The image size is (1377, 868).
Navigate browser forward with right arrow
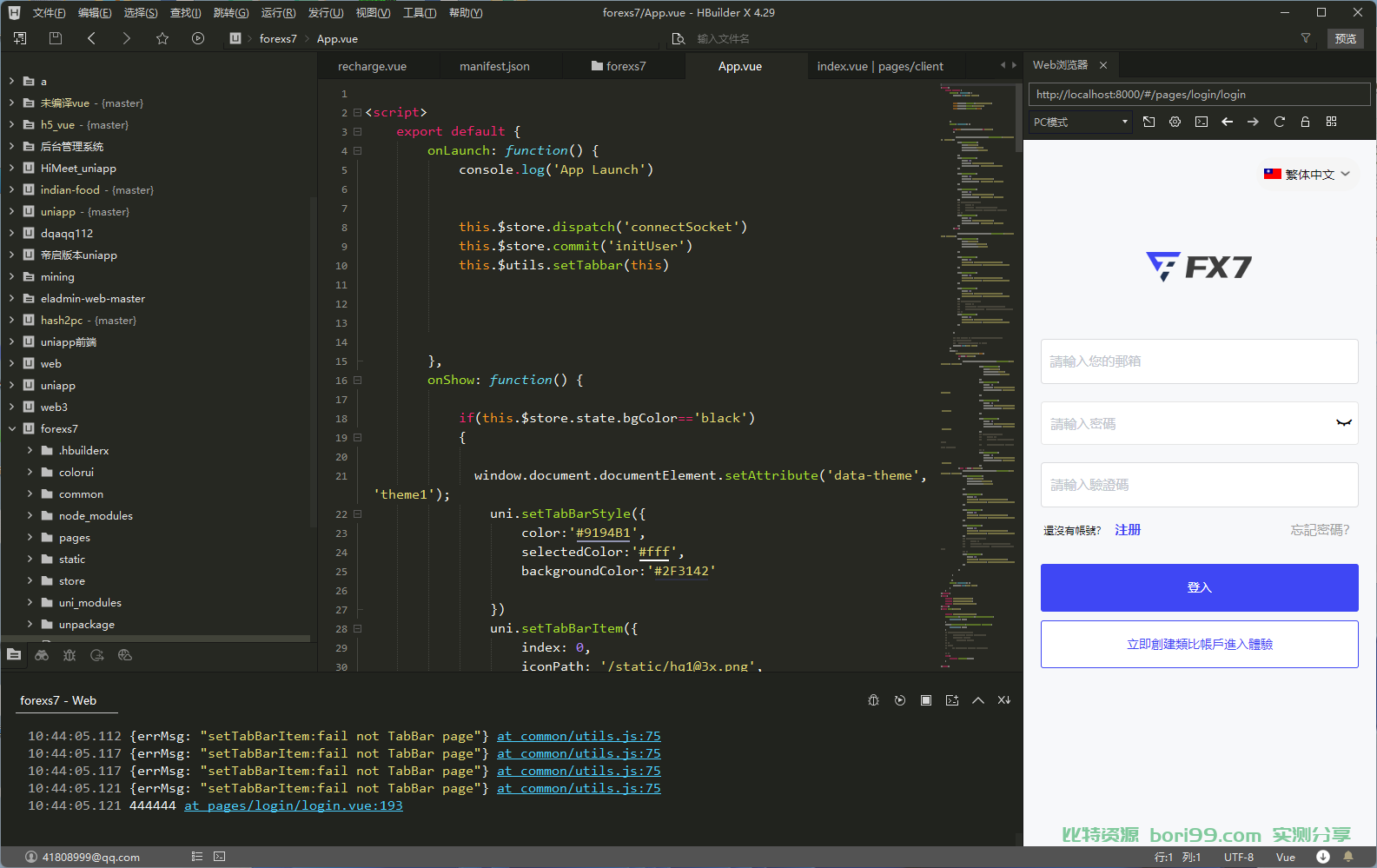[1253, 122]
